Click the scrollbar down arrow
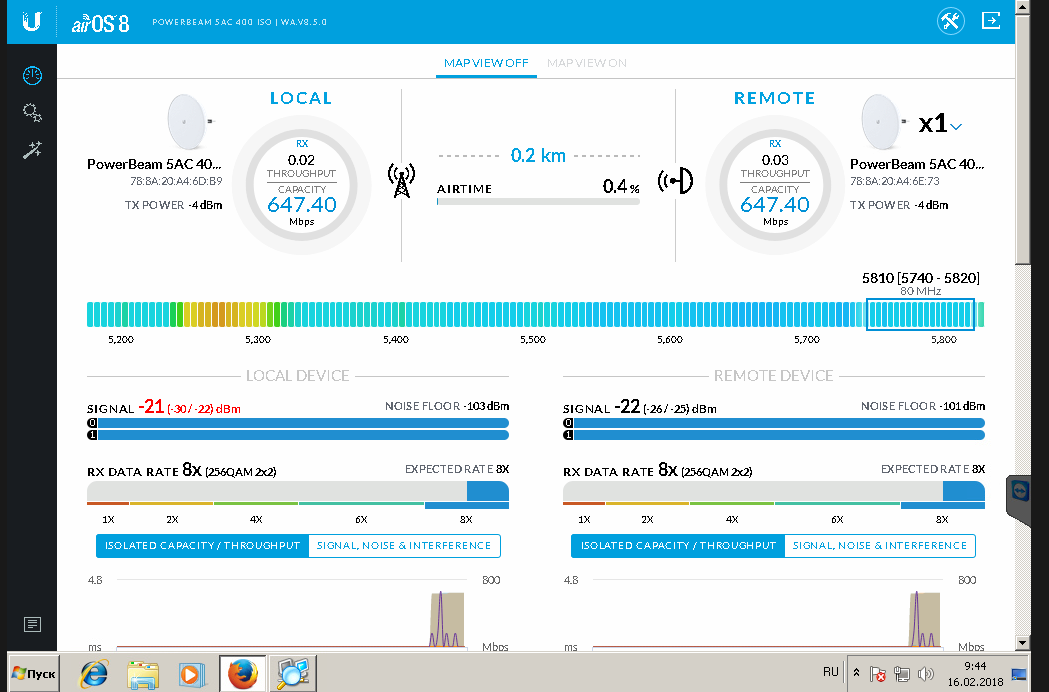1049x692 pixels. pyautogui.click(x=1022, y=643)
